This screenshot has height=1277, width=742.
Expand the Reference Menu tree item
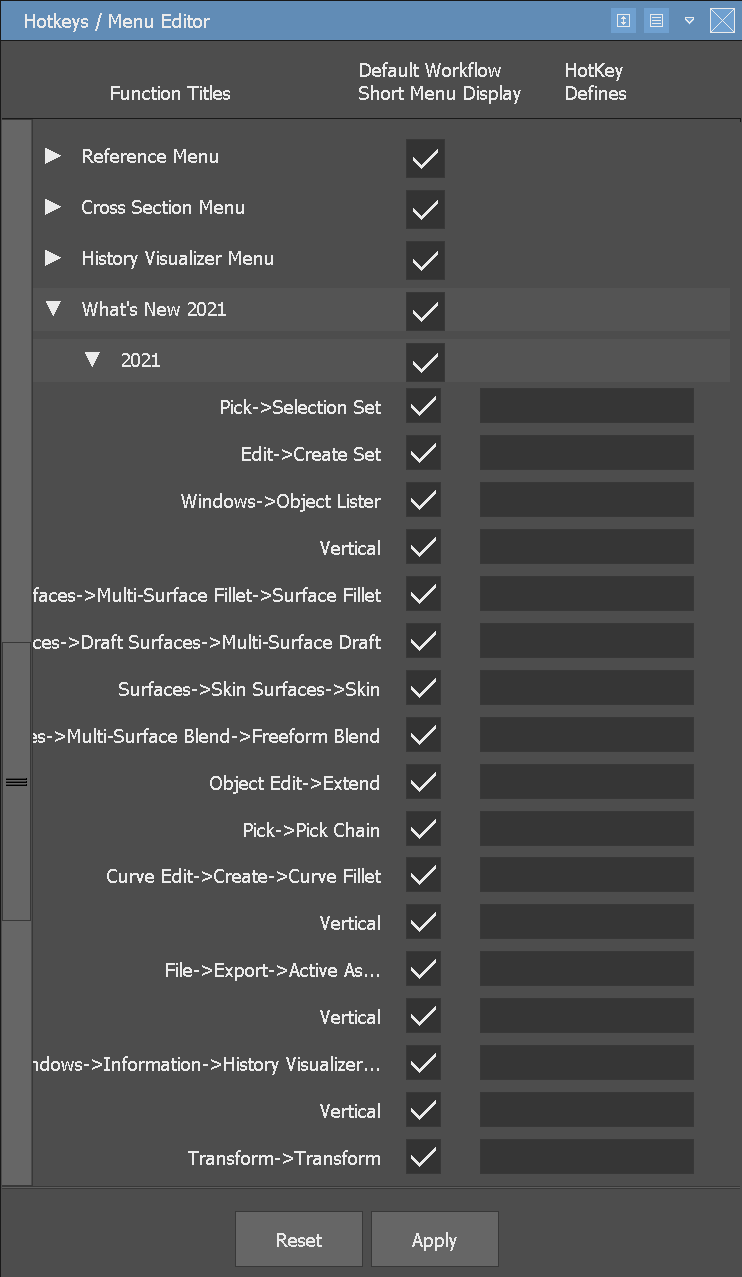coord(52,156)
